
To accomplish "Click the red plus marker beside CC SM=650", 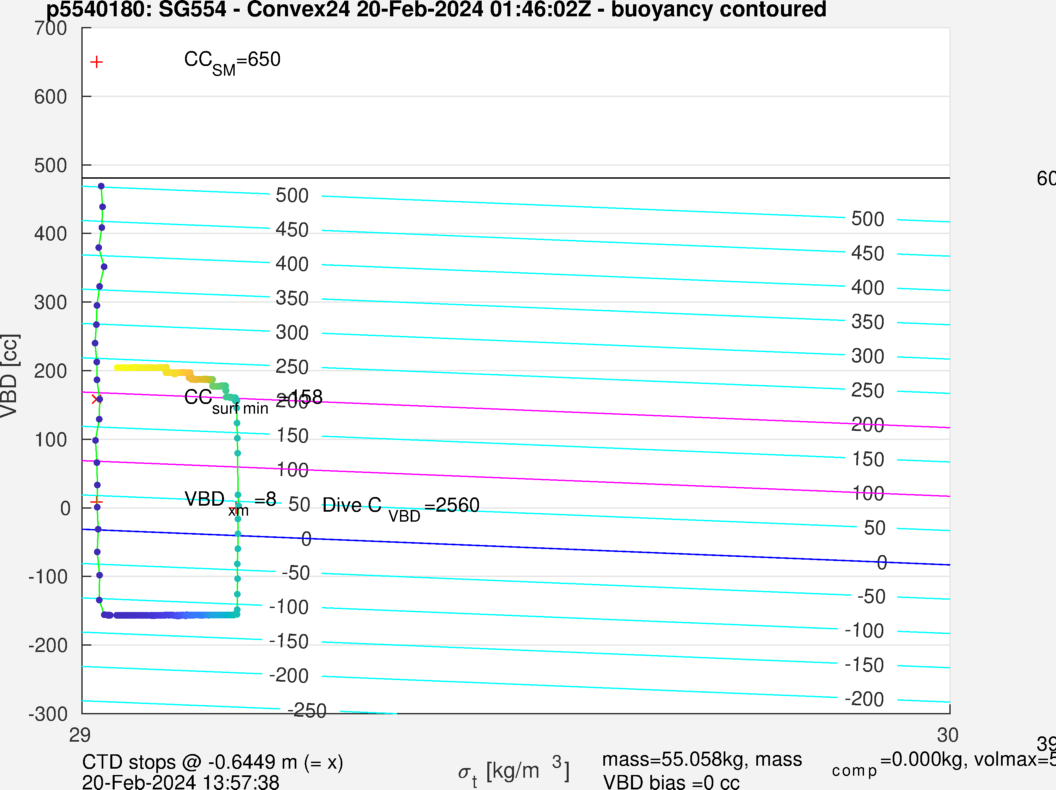I will pos(96,62).
